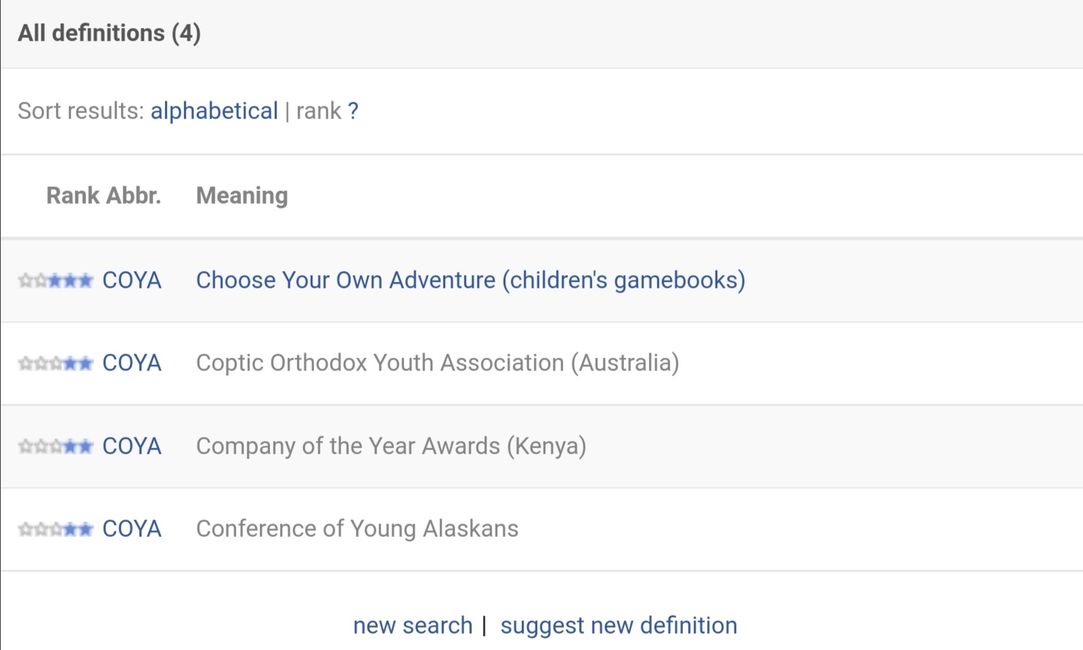Click the Meaning column header

pyautogui.click(x=242, y=195)
